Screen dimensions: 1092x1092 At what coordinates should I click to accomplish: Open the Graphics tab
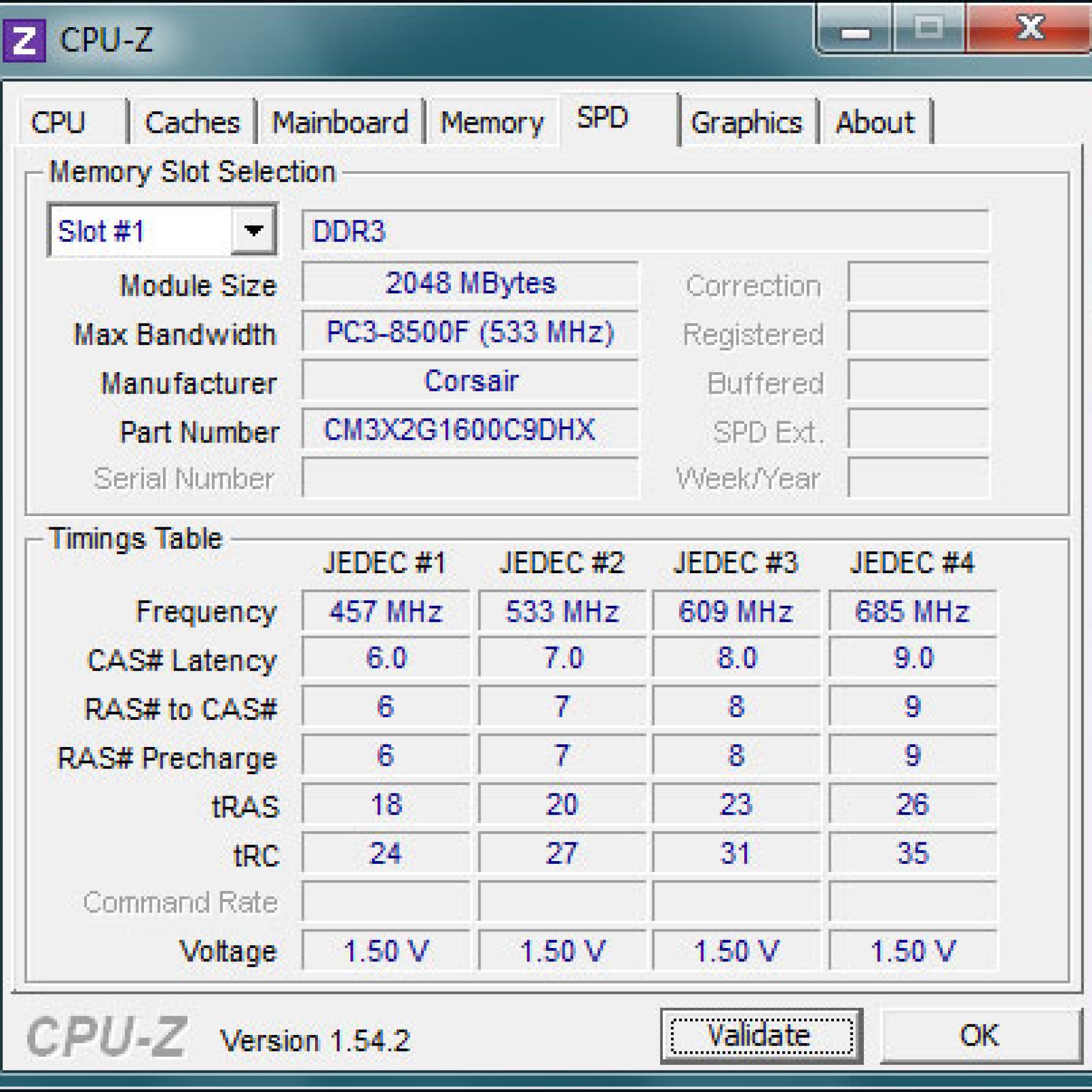(x=746, y=123)
